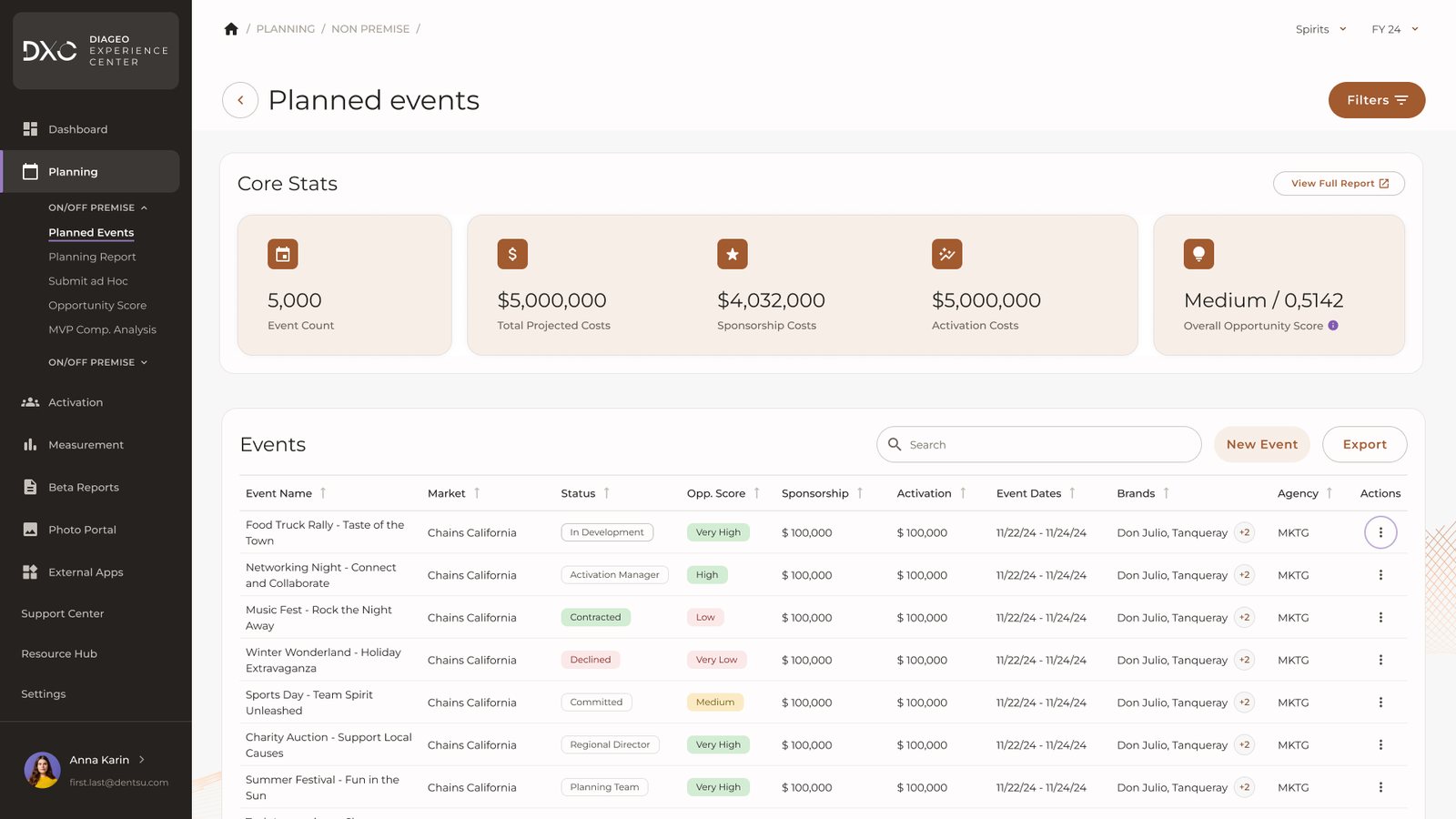Click +2 brands badge in Sports Day row
The image size is (1456, 819).
(1245, 703)
